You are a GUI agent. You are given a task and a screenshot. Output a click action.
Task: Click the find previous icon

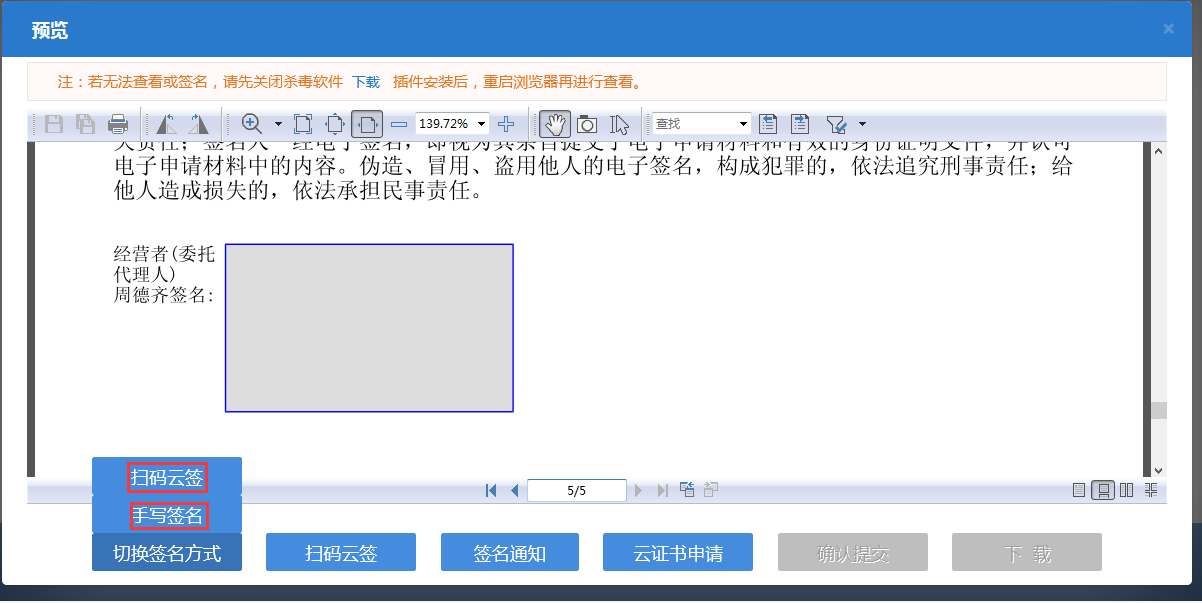click(x=768, y=124)
